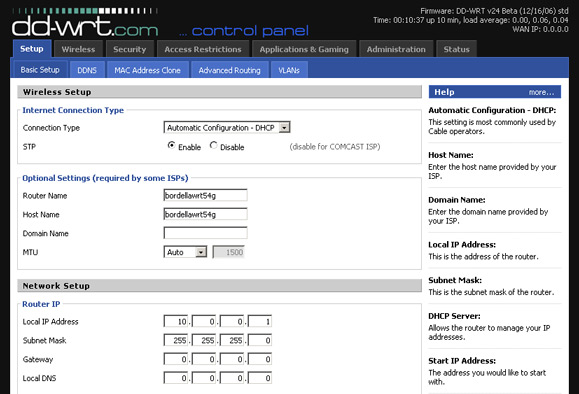This screenshot has width=579, height=394.
Task: Click second octet of Local DNS
Action: tap(204, 378)
